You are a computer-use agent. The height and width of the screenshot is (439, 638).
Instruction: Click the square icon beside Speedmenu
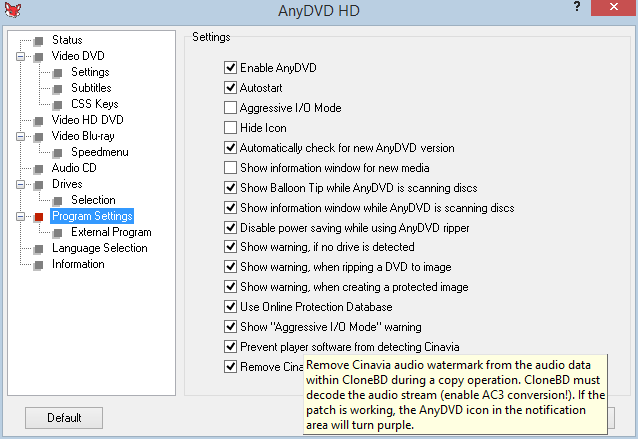[x=58, y=153]
